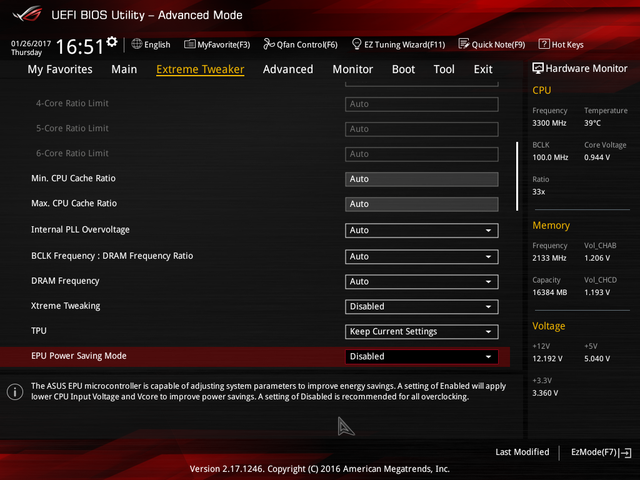Click the ROG logo icon
The width and height of the screenshot is (640, 480).
pos(28,14)
